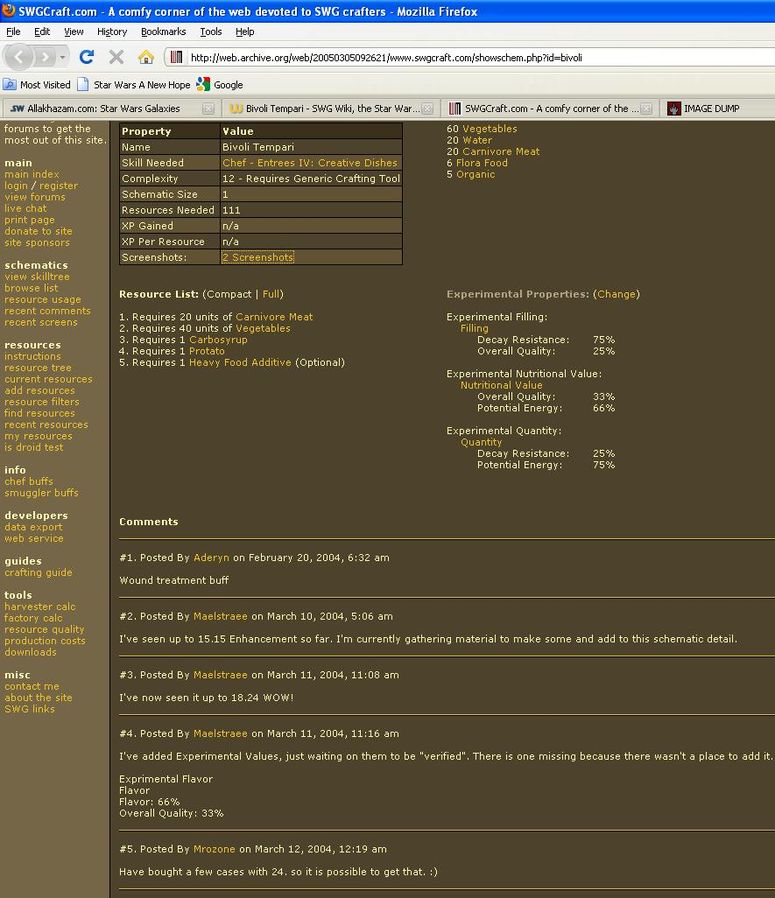This screenshot has height=898, width=775.
Task: Reload the page with the refresh icon
Action: click(x=87, y=57)
